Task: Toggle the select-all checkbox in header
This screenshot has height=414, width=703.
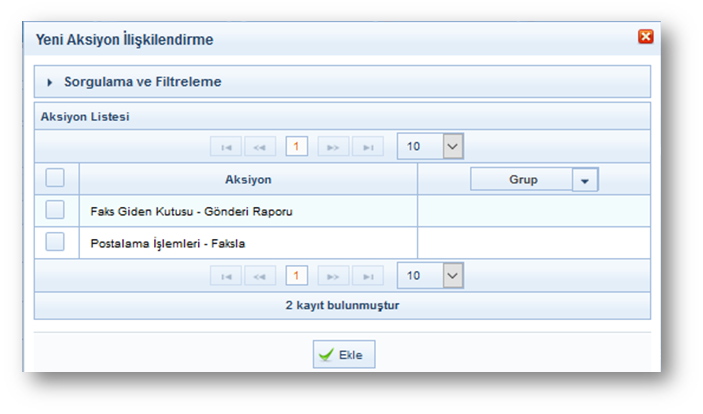Action: [x=55, y=178]
